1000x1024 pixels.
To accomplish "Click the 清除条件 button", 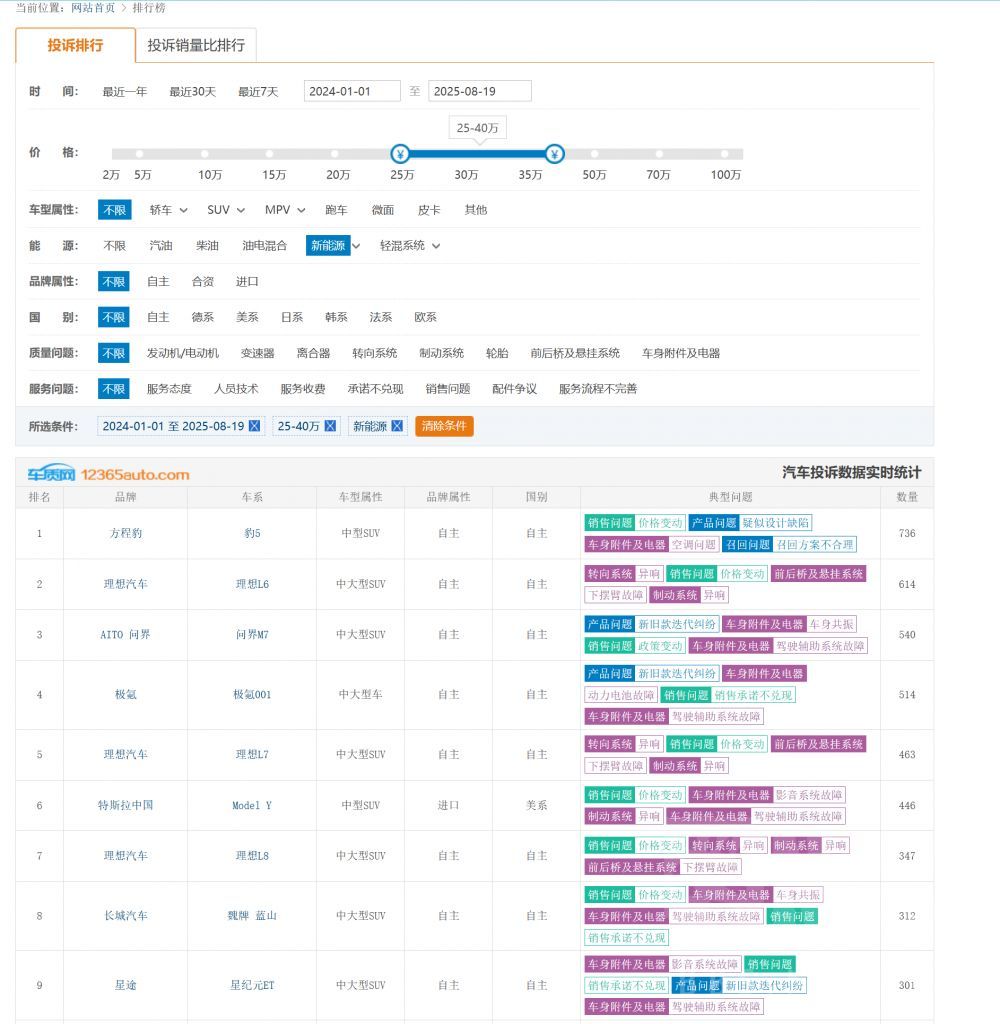I will pyautogui.click(x=444, y=426).
